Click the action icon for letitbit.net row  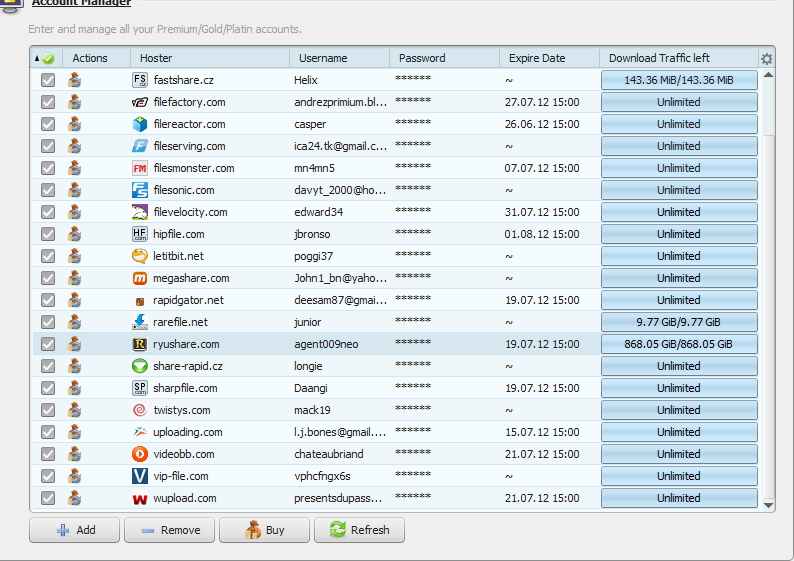[x=74, y=256]
